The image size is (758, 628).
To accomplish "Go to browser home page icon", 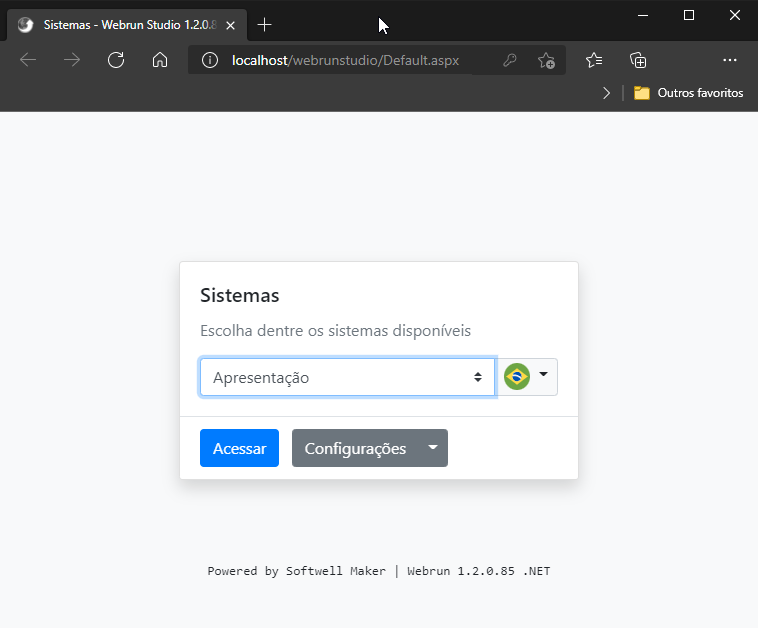I will (160, 60).
